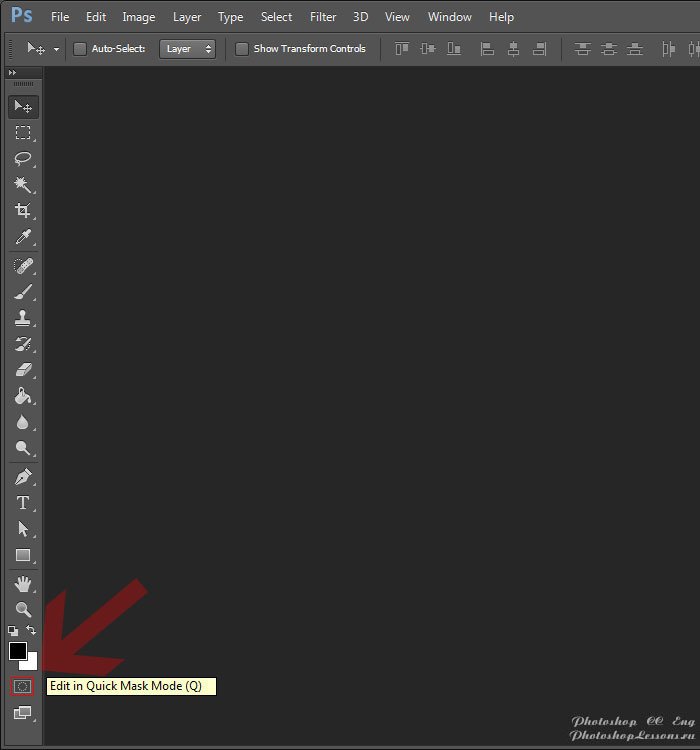Click the swap foreground/background colors arrow
700x750 pixels.
point(32,630)
